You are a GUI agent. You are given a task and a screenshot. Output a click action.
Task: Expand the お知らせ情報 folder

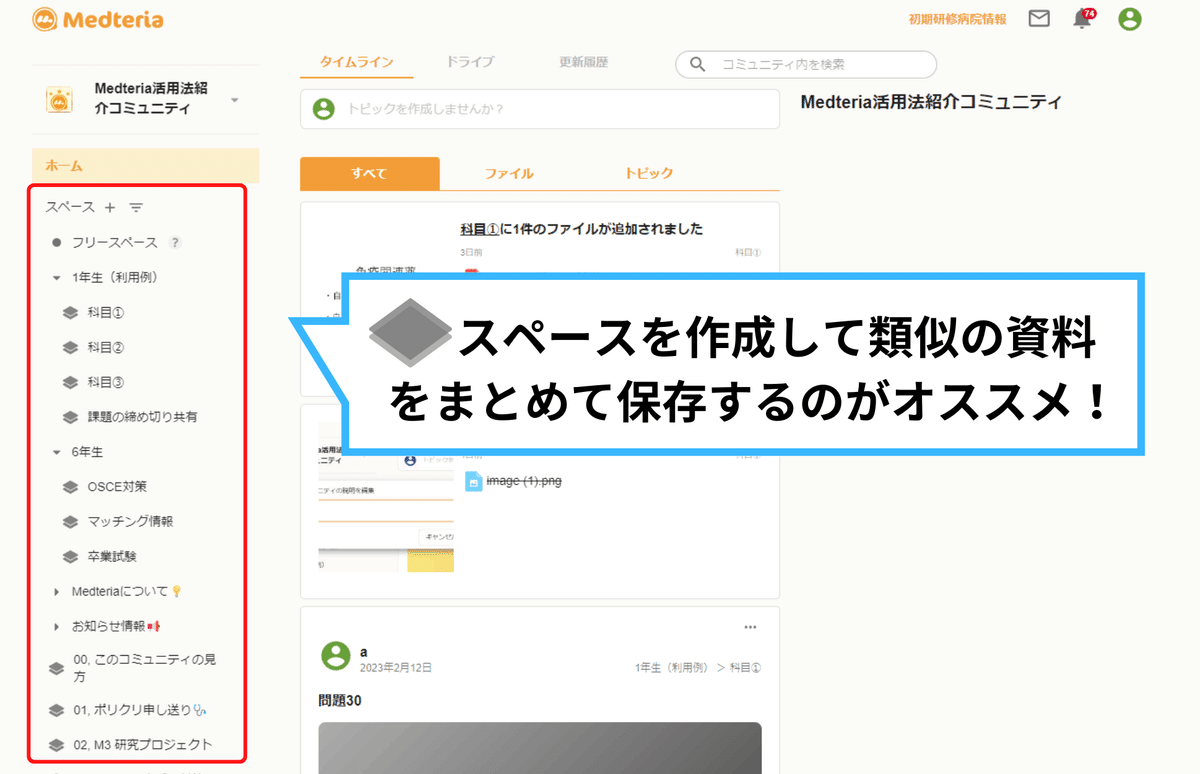[x=57, y=627]
